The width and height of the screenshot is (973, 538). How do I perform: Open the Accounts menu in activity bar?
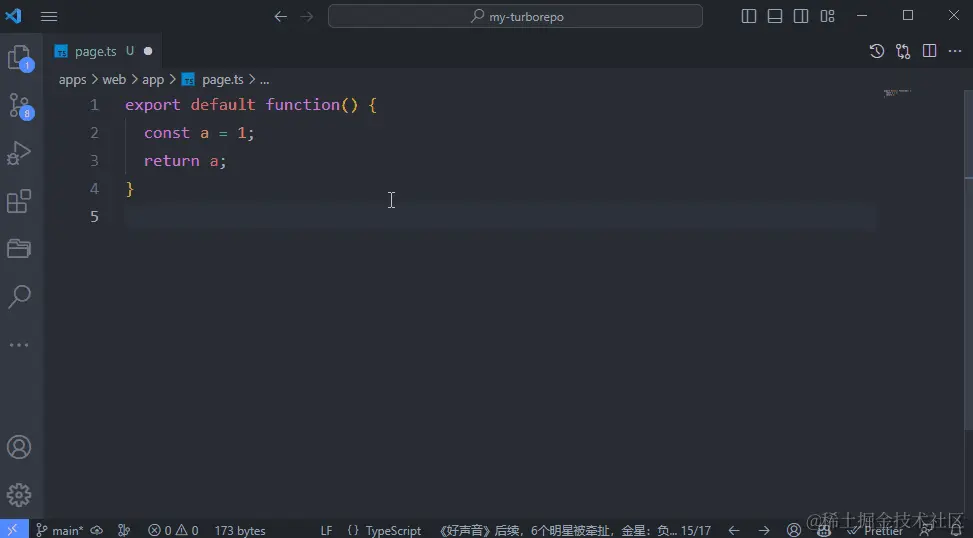(x=19, y=447)
